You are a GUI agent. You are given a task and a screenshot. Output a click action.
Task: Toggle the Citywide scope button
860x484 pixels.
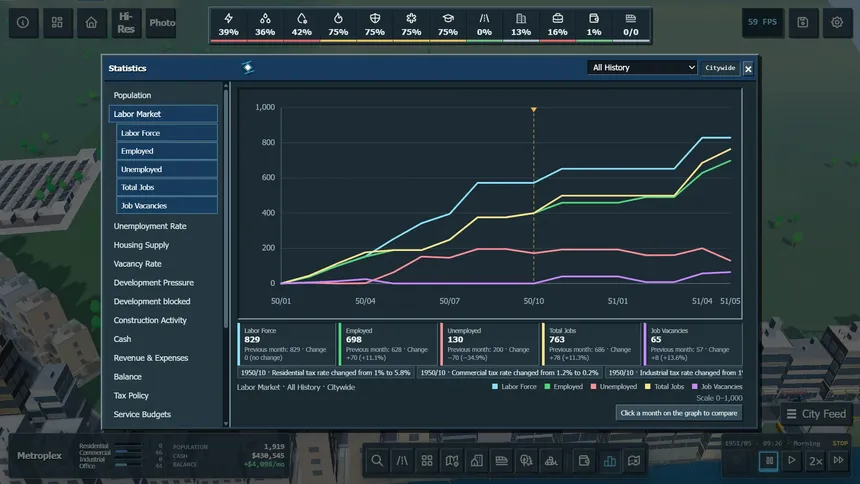point(720,67)
